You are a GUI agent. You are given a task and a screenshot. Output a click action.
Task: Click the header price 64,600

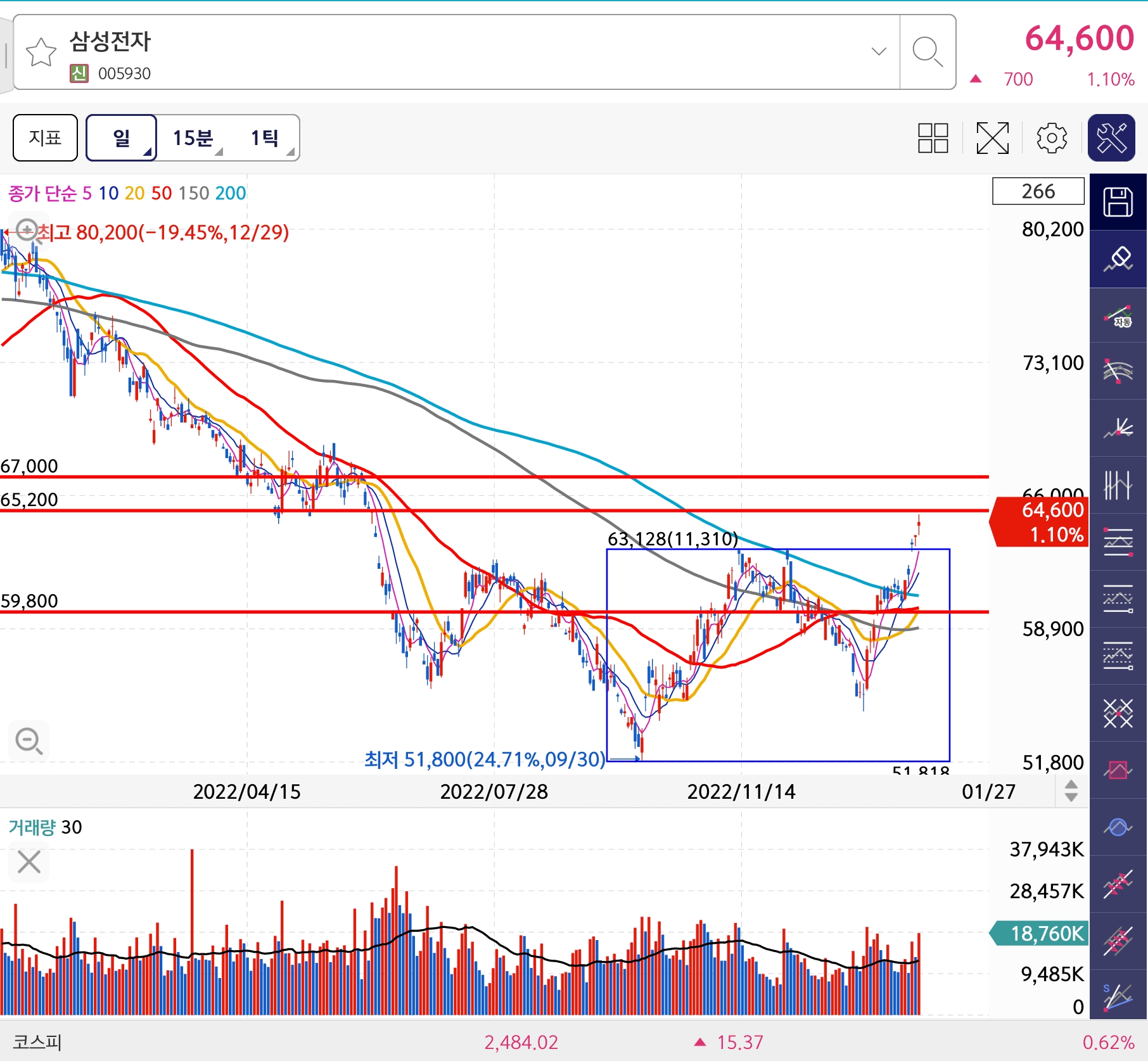click(x=1080, y=38)
